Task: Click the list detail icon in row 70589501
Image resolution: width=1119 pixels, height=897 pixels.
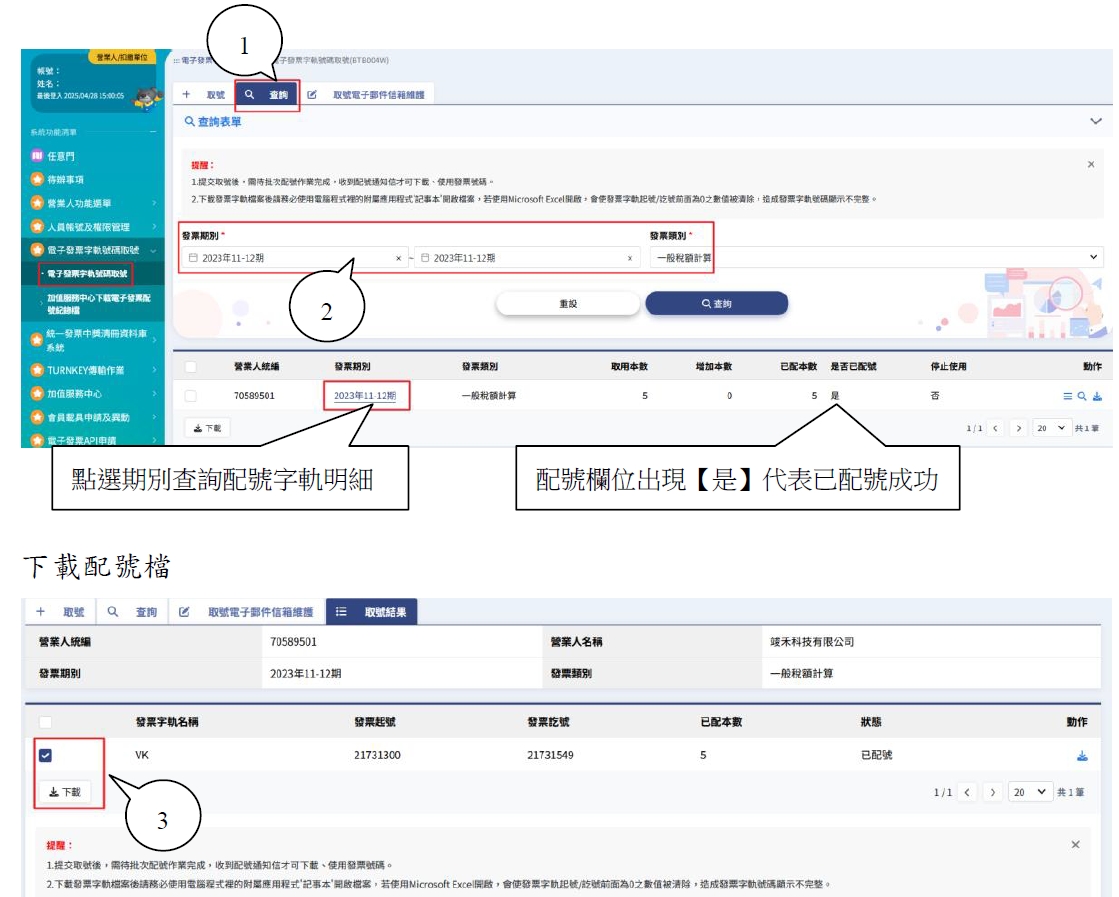Action: [x=1068, y=396]
